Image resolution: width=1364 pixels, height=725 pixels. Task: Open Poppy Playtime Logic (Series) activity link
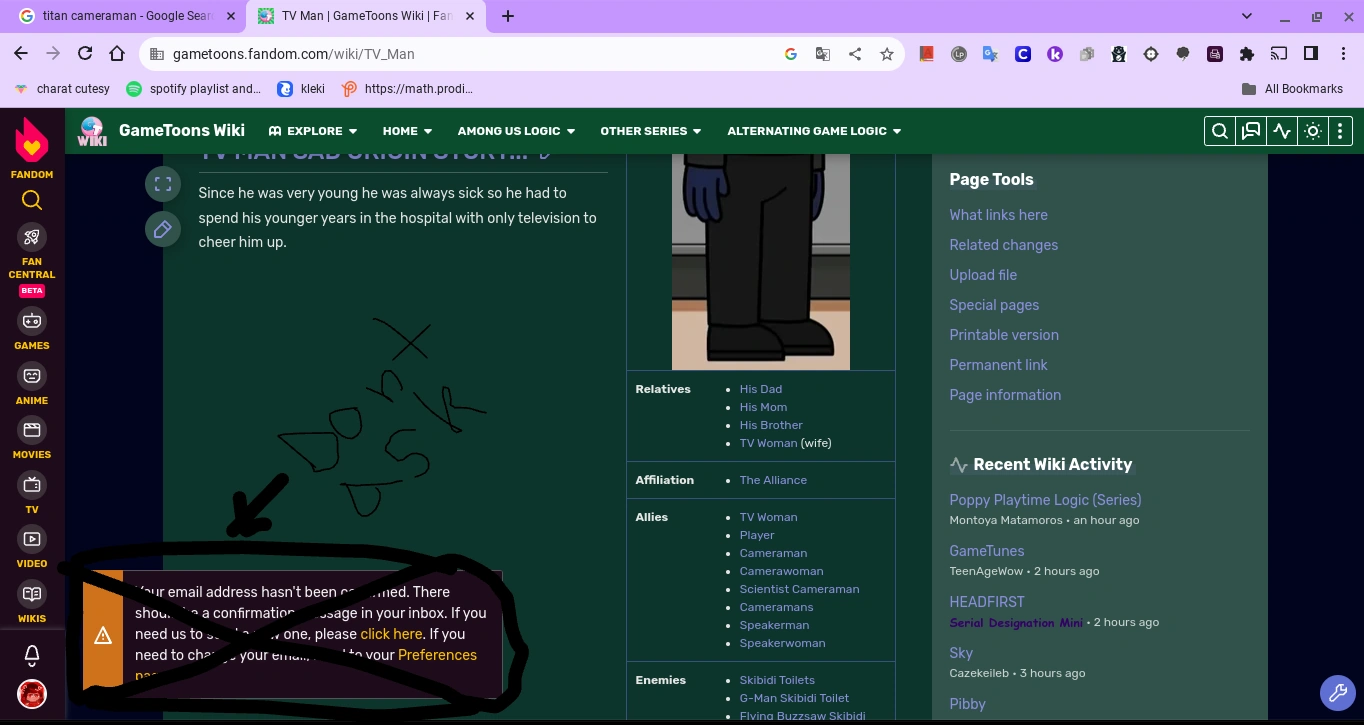1045,500
